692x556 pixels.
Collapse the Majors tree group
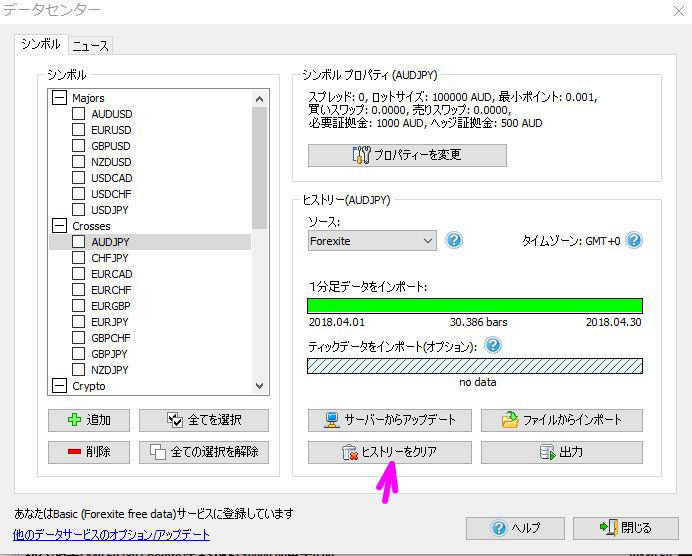59,98
